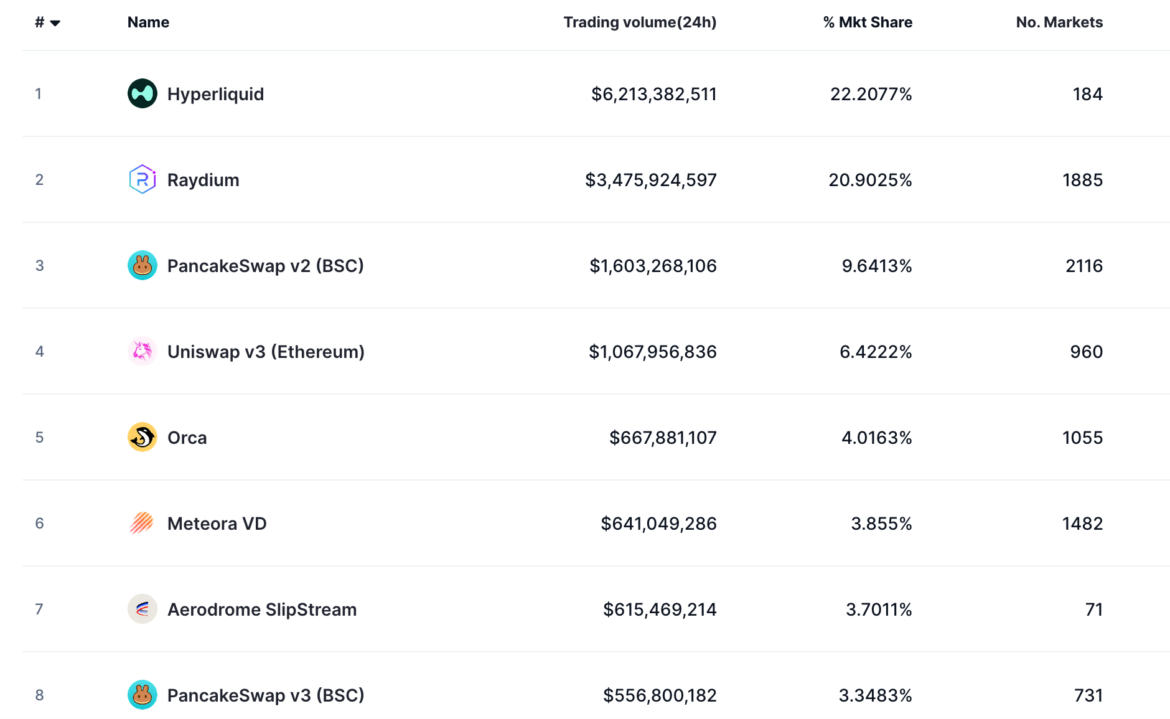
Task: Click the PancakeSwap v3 logo icon
Action: click(142, 695)
